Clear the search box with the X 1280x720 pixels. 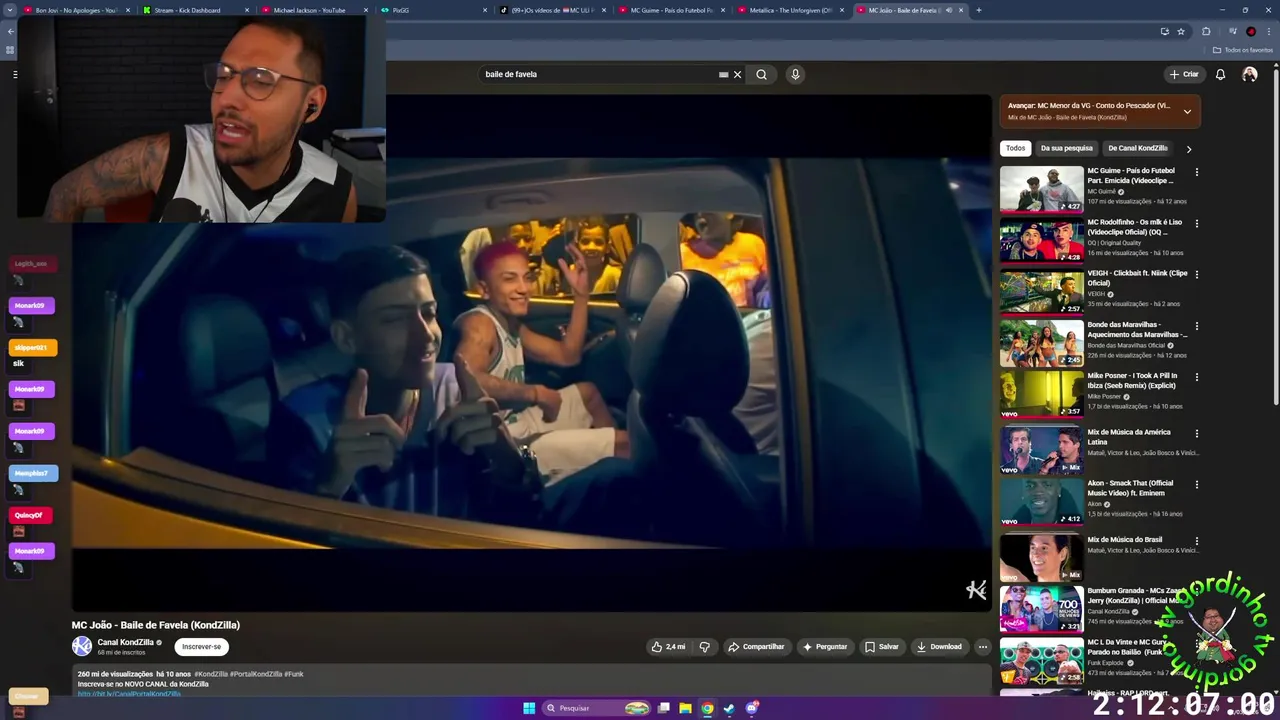pos(738,74)
